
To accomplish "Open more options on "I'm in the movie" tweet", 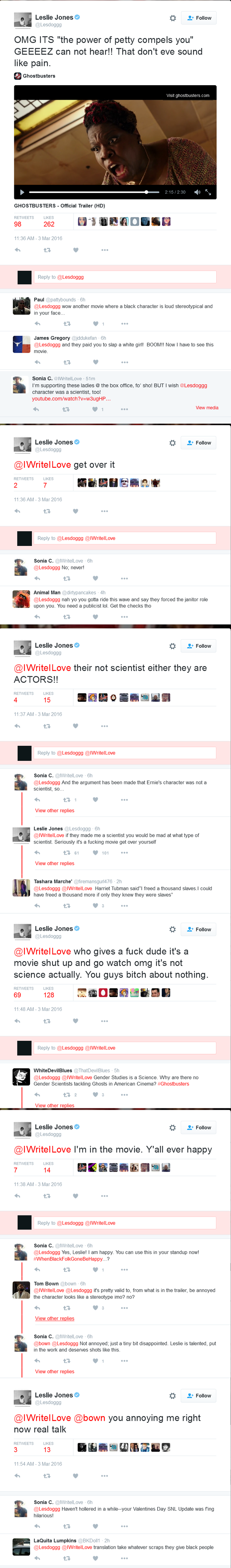I will point(104,1196).
